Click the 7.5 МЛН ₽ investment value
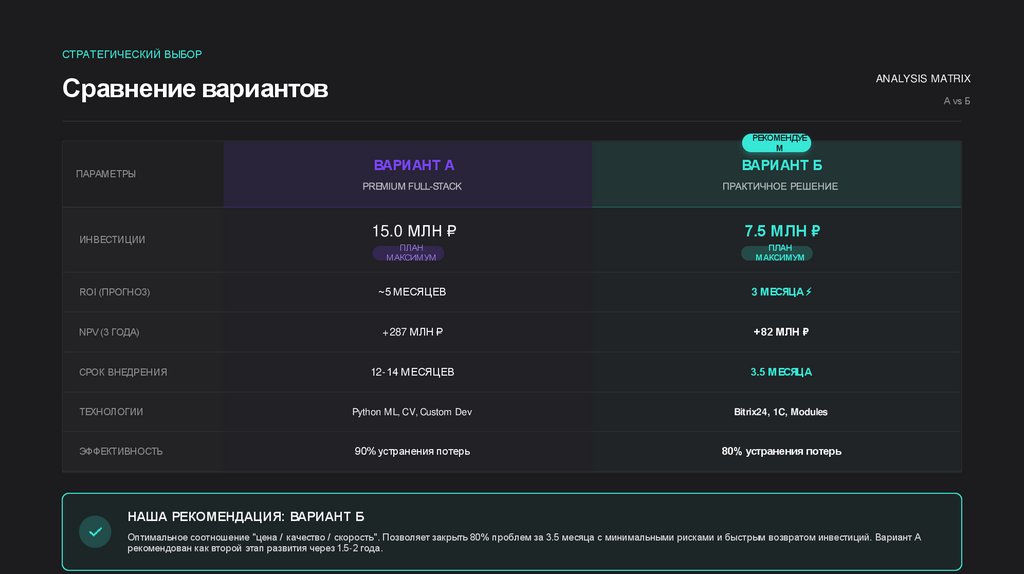1024x574 pixels. (x=782, y=231)
